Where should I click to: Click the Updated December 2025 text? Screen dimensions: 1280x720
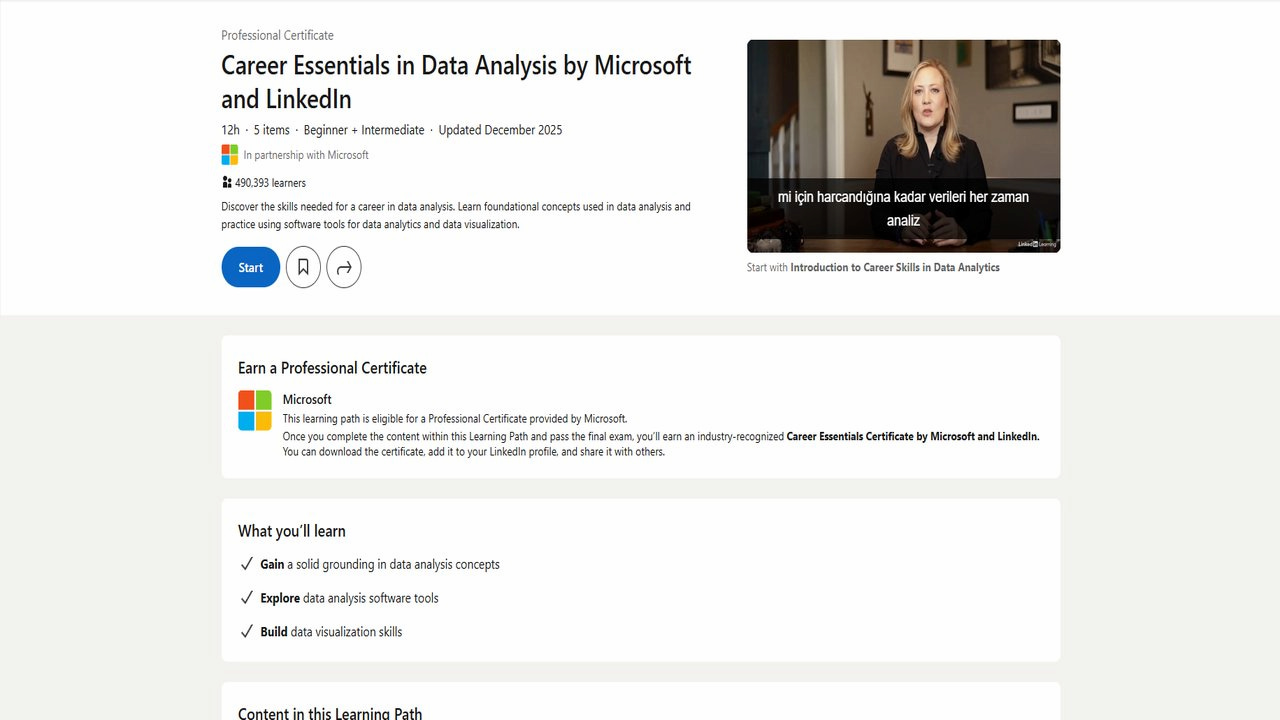[x=500, y=130]
